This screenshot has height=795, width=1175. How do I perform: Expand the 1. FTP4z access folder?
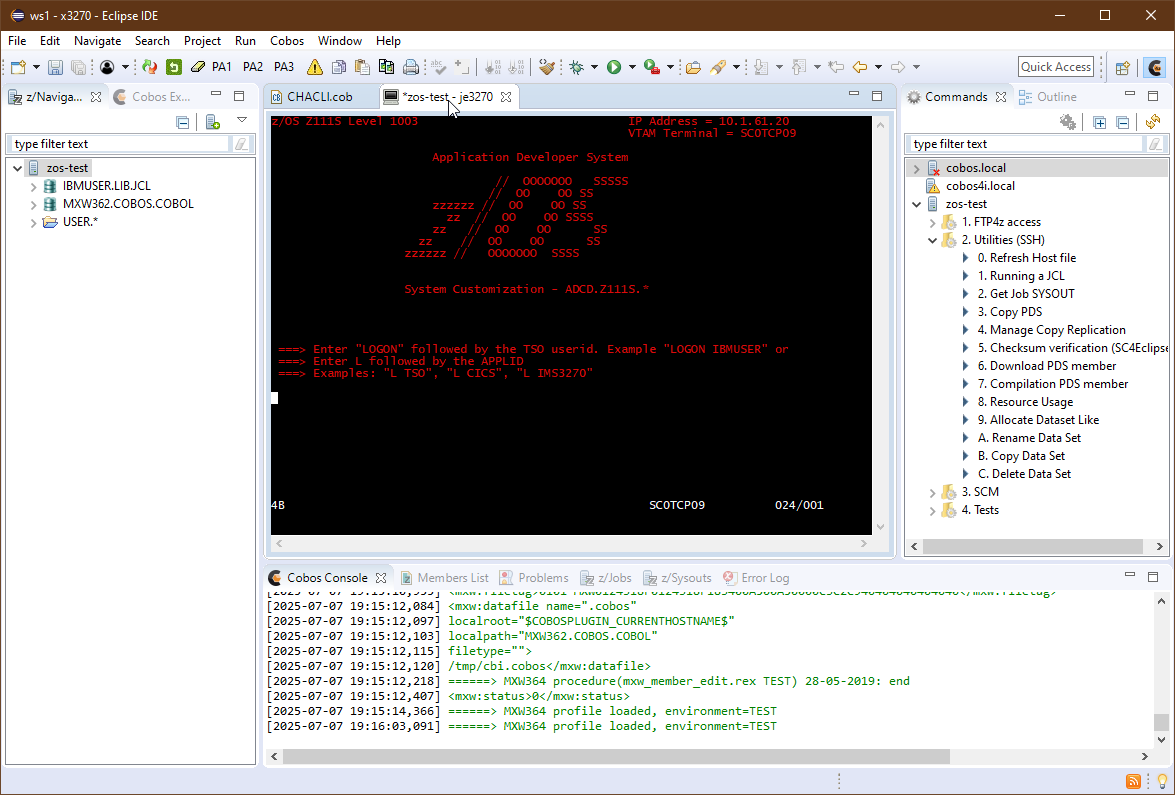pos(932,223)
